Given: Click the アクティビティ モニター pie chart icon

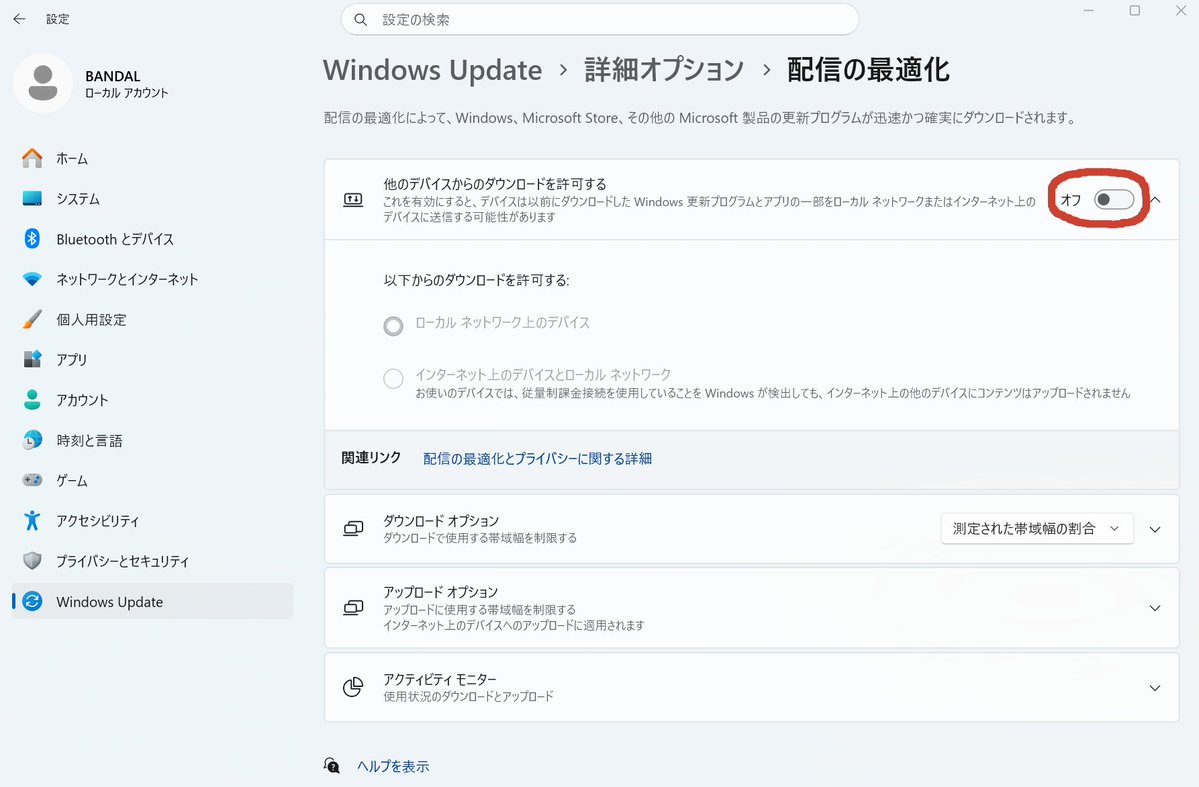Looking at the screenshot, I should [x=353, y=687].
